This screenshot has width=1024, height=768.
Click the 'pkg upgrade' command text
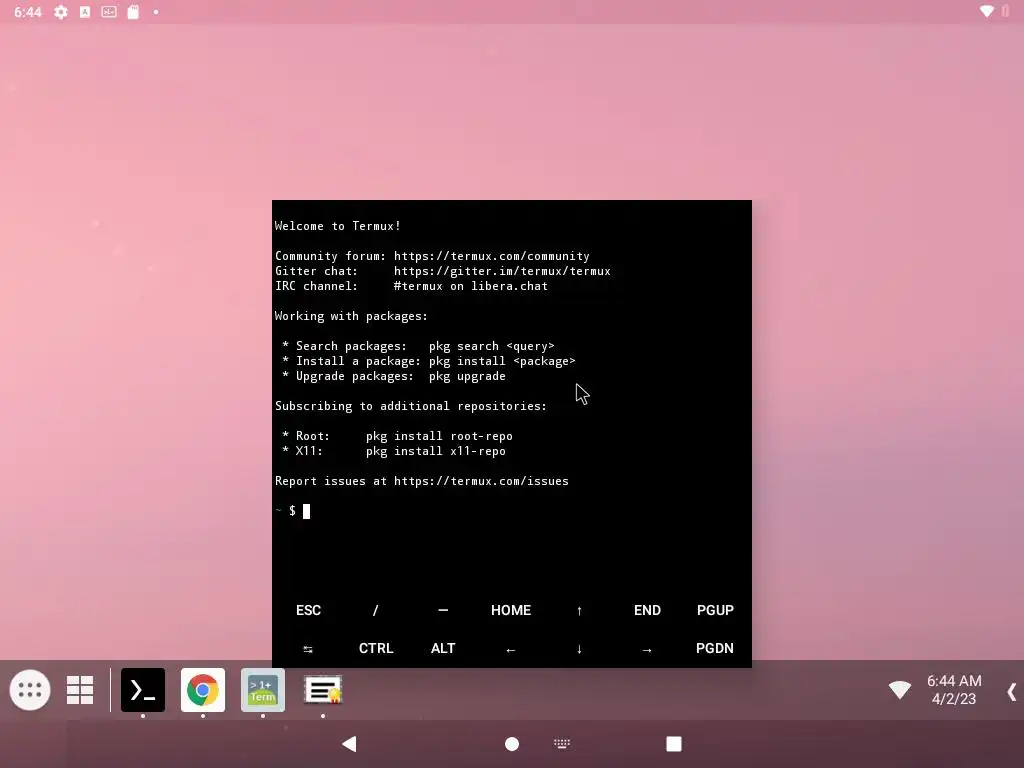pos(467,376)
